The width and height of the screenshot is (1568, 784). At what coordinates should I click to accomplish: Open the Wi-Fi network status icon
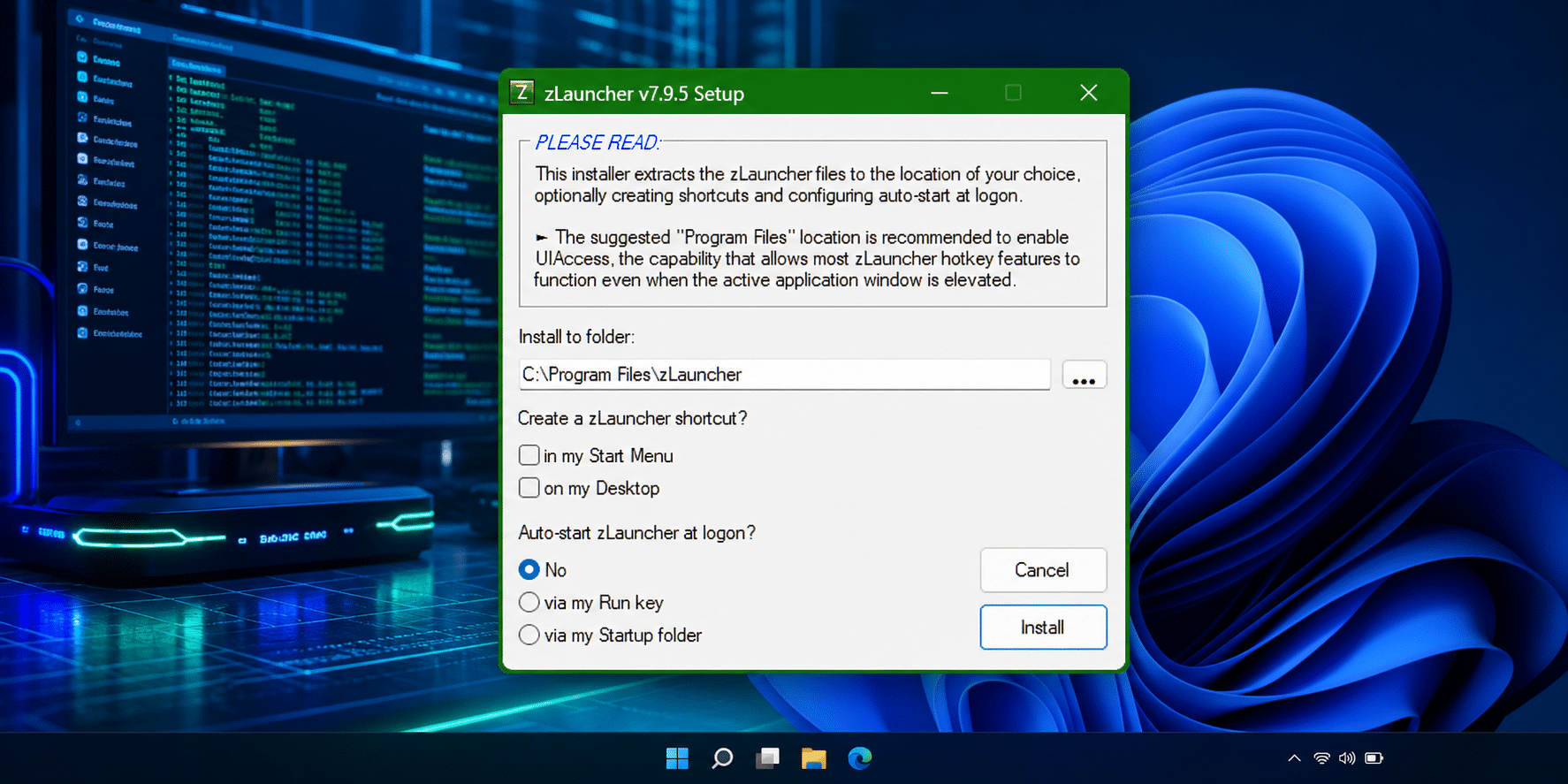click(x=1321, y=758)
